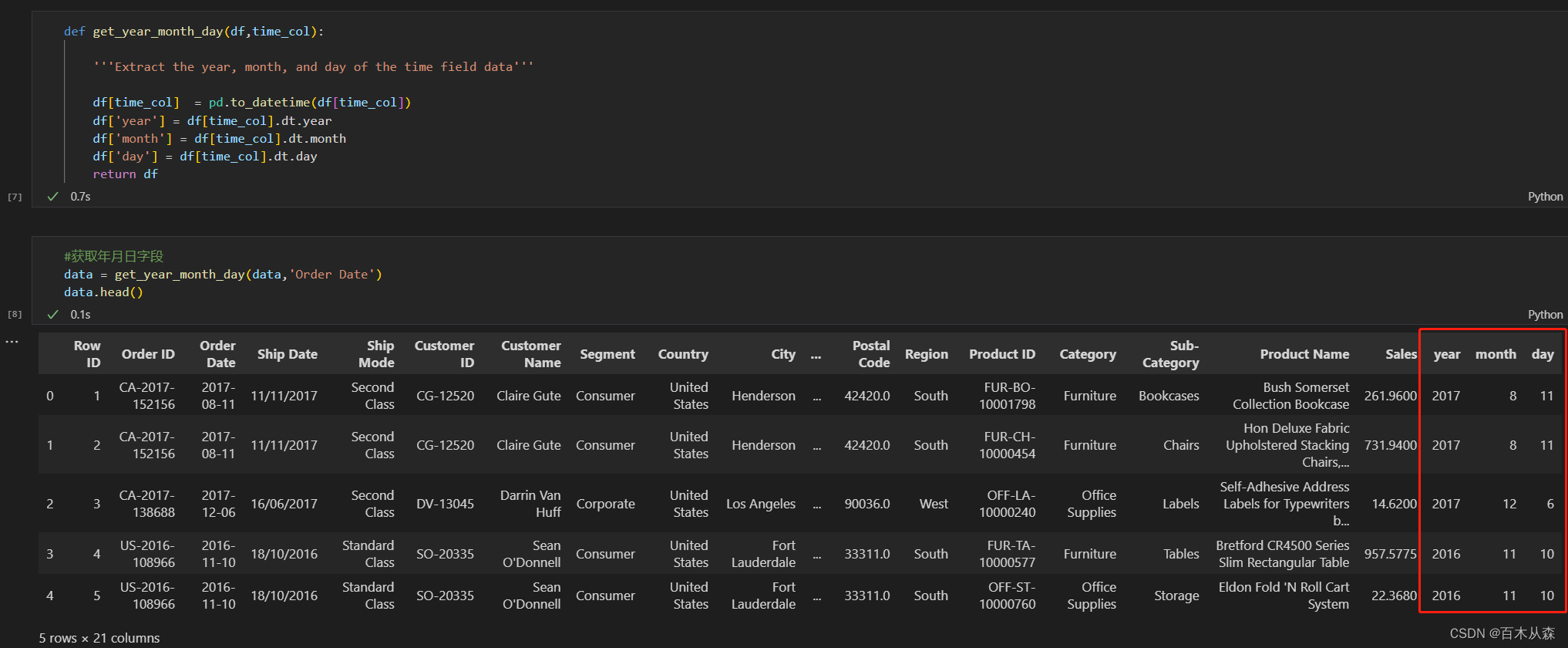
Task: Click the Tables sub-category cell
Action: point(1181,554)
